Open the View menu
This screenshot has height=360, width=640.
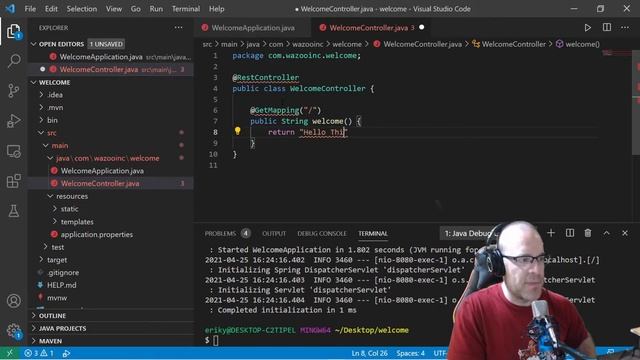(114, 9)
